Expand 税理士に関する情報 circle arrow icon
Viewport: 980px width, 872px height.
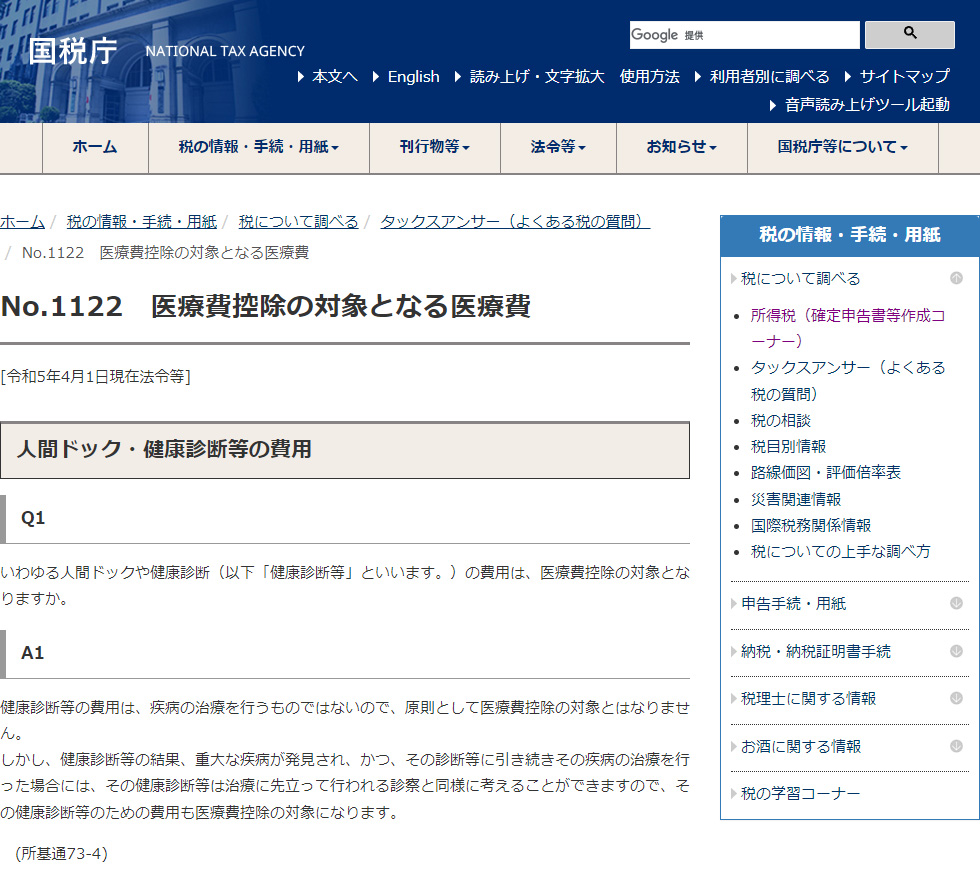point(956,699)
